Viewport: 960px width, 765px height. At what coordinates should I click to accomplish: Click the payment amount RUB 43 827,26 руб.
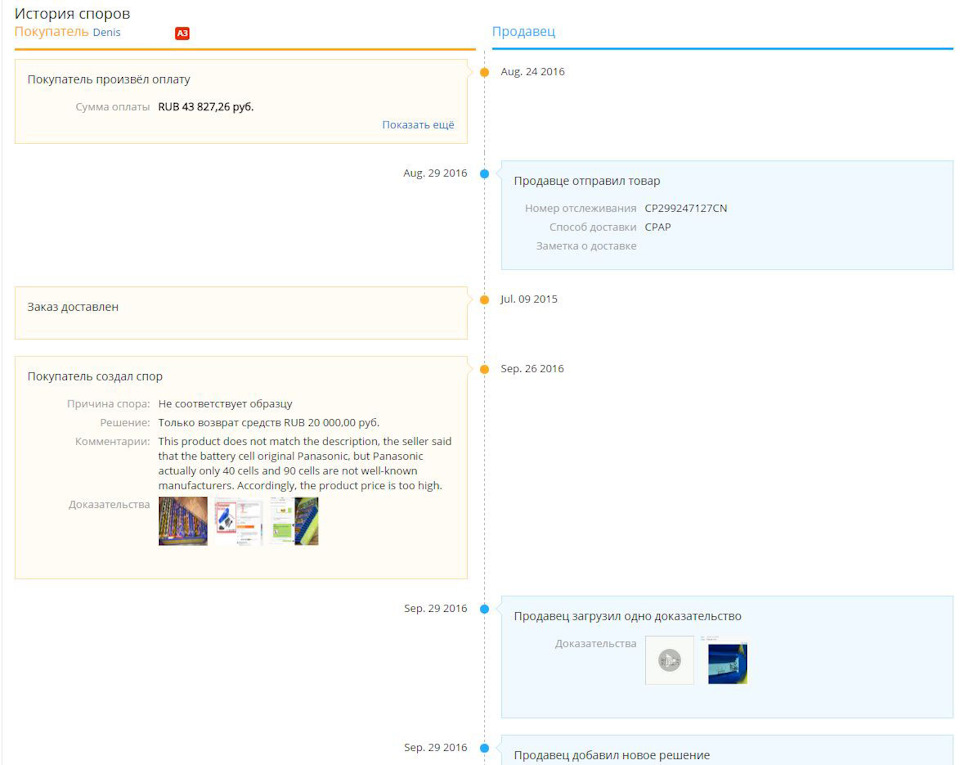(206, 107)
